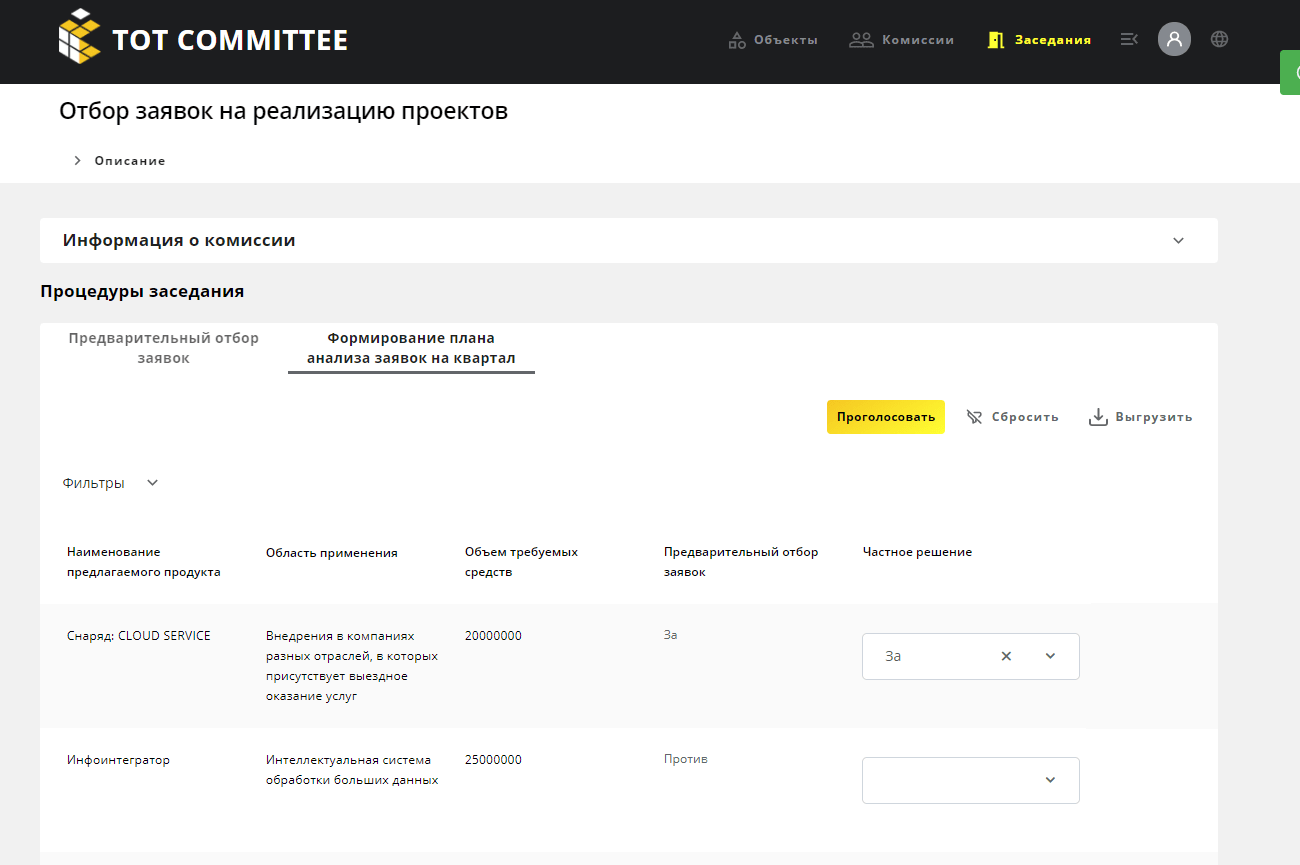Click the Комиссии people icon

(x=861, y=40)
